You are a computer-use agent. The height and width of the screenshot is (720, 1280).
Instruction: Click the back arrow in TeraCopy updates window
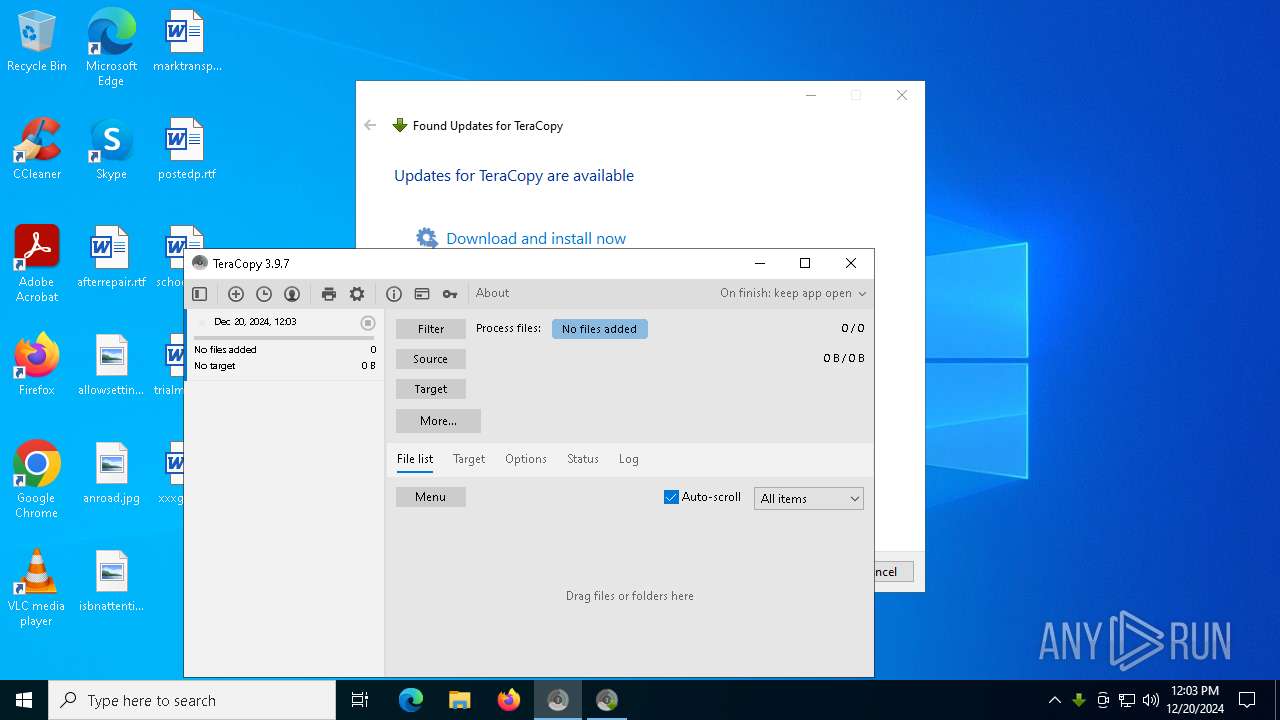click(370, 125)
